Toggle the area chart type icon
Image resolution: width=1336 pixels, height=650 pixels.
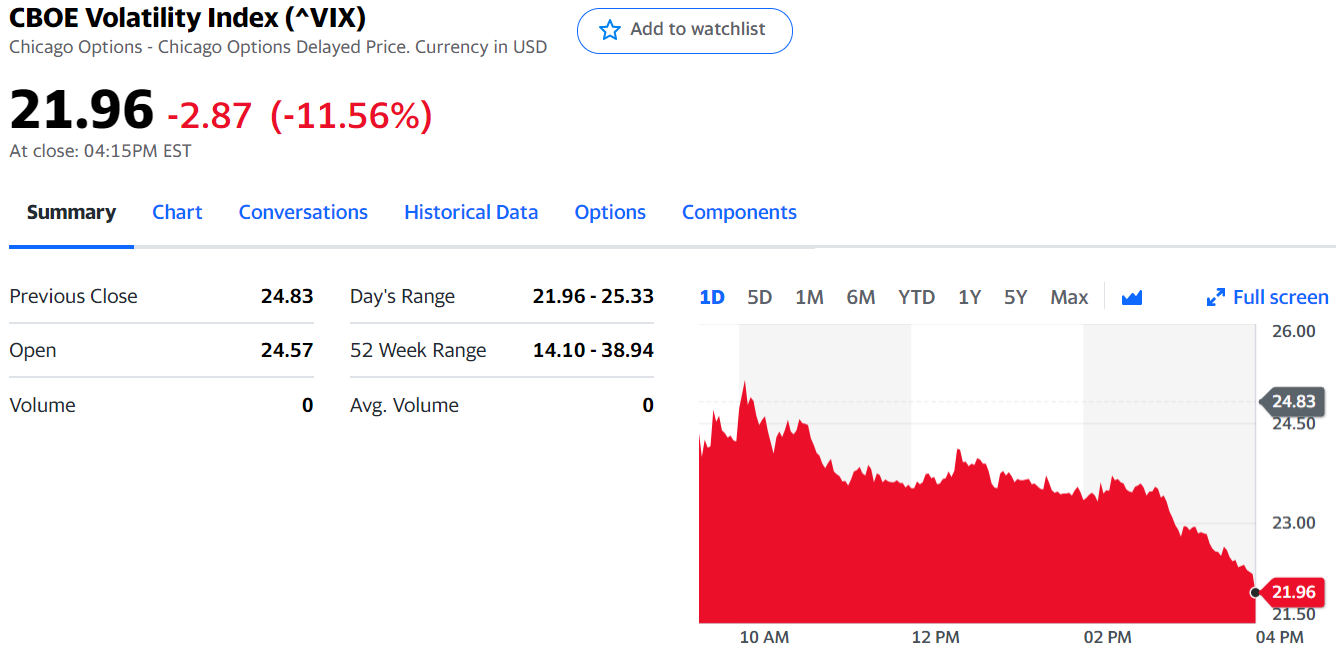click(x=1132, y=297)
